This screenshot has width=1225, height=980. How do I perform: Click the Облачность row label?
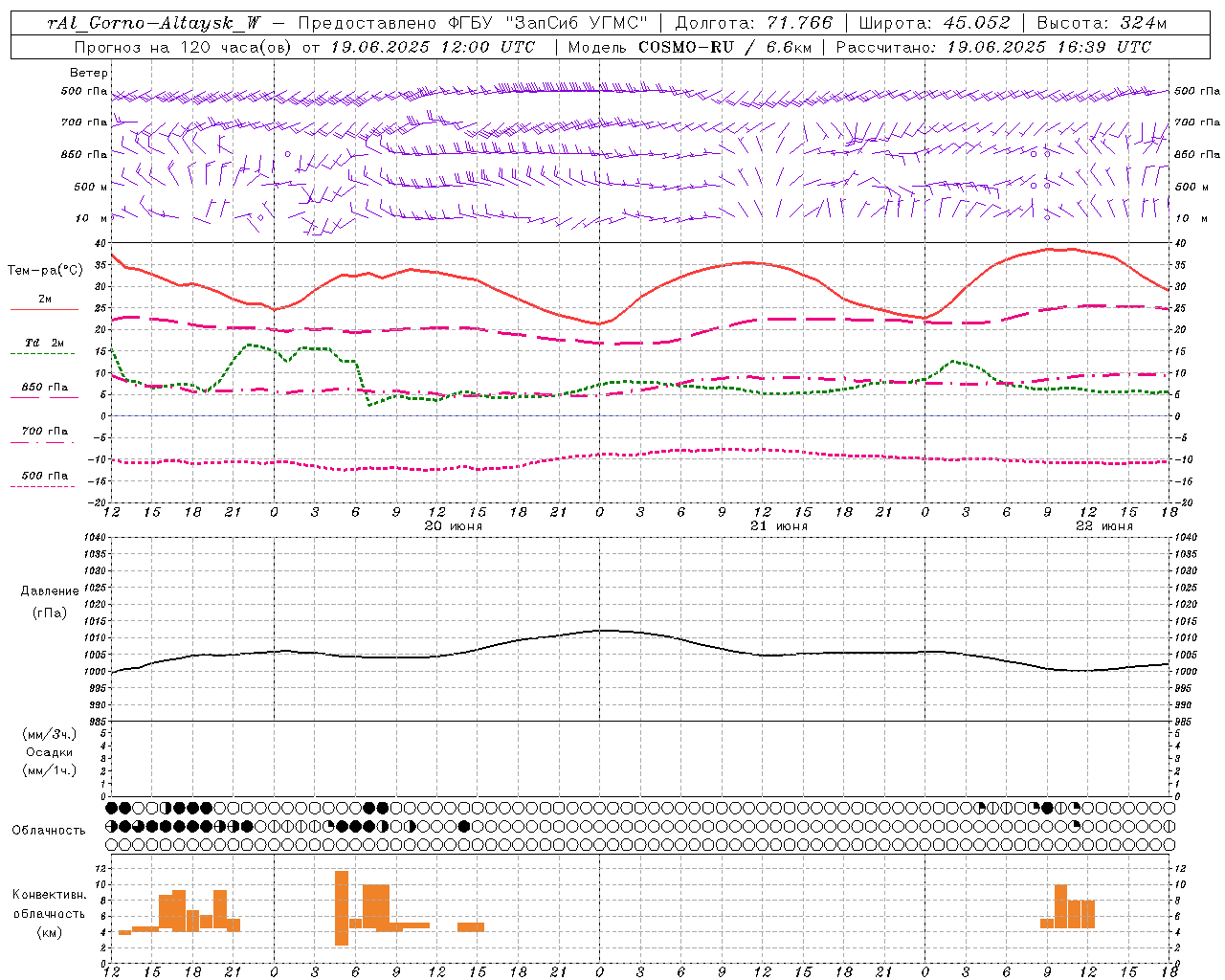(x=49, y=830)
